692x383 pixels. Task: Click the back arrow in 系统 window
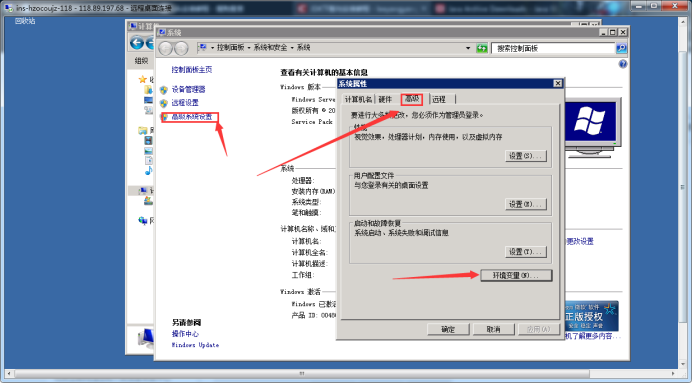tap(165, 48)
